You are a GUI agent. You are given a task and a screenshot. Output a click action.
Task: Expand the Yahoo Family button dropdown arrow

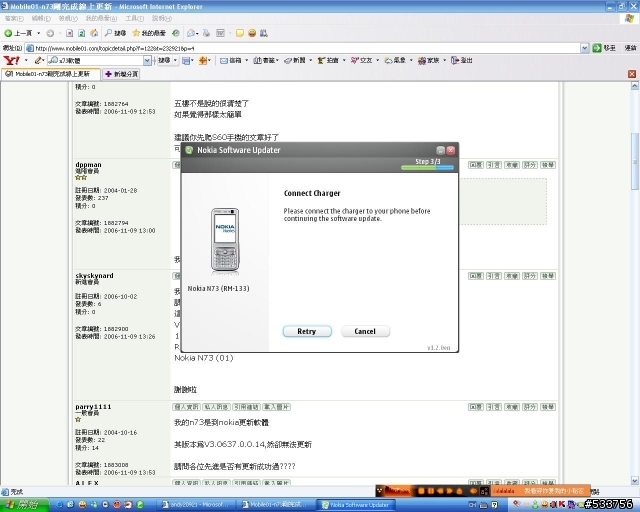[444, 60]
